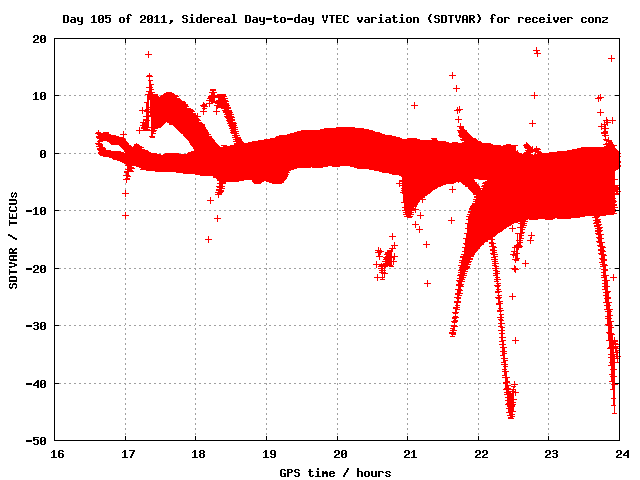
Task: Click the x-axis tick label 17
Action: [x=126, y=453]
